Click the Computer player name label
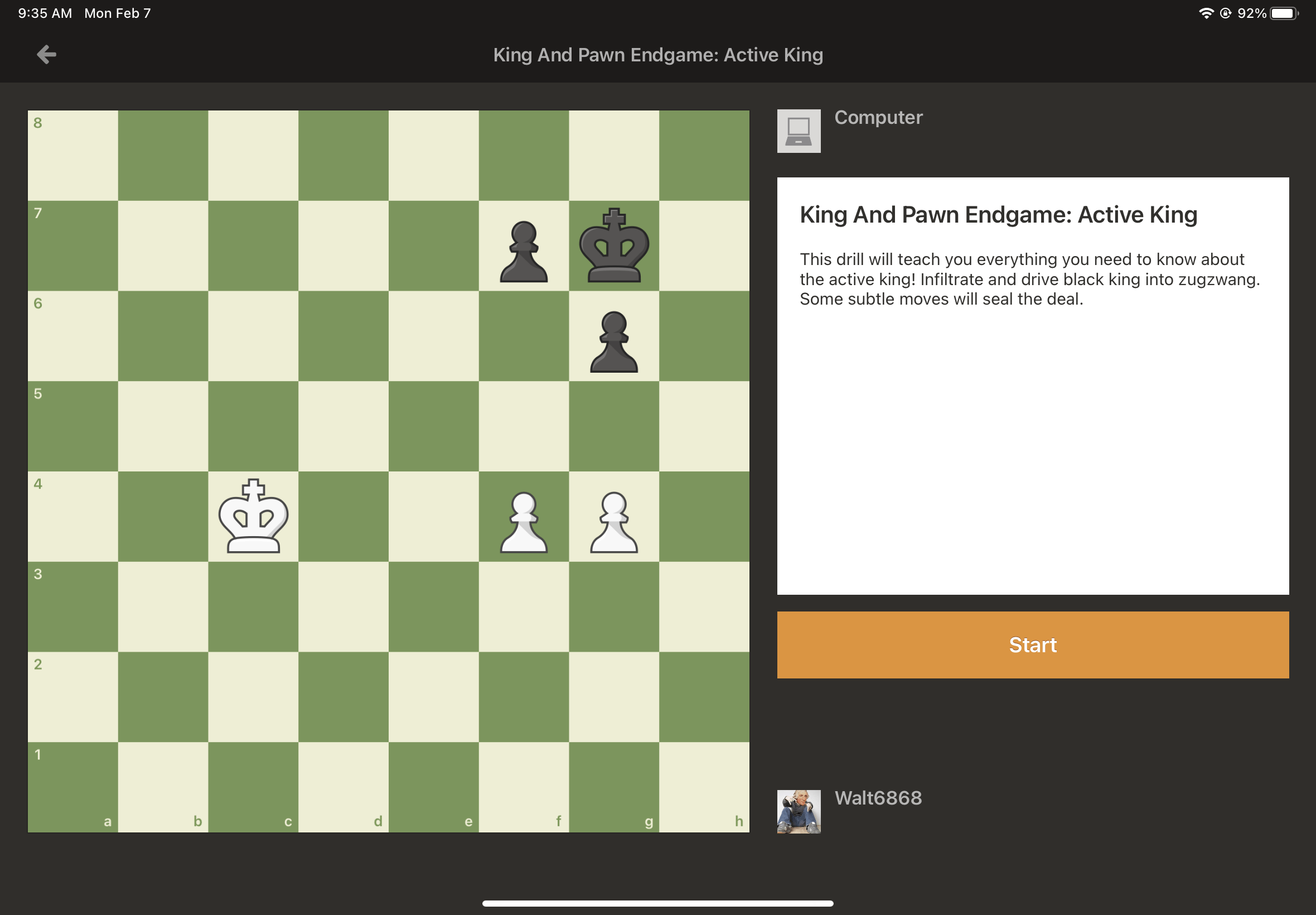 (x=879, y=118)
